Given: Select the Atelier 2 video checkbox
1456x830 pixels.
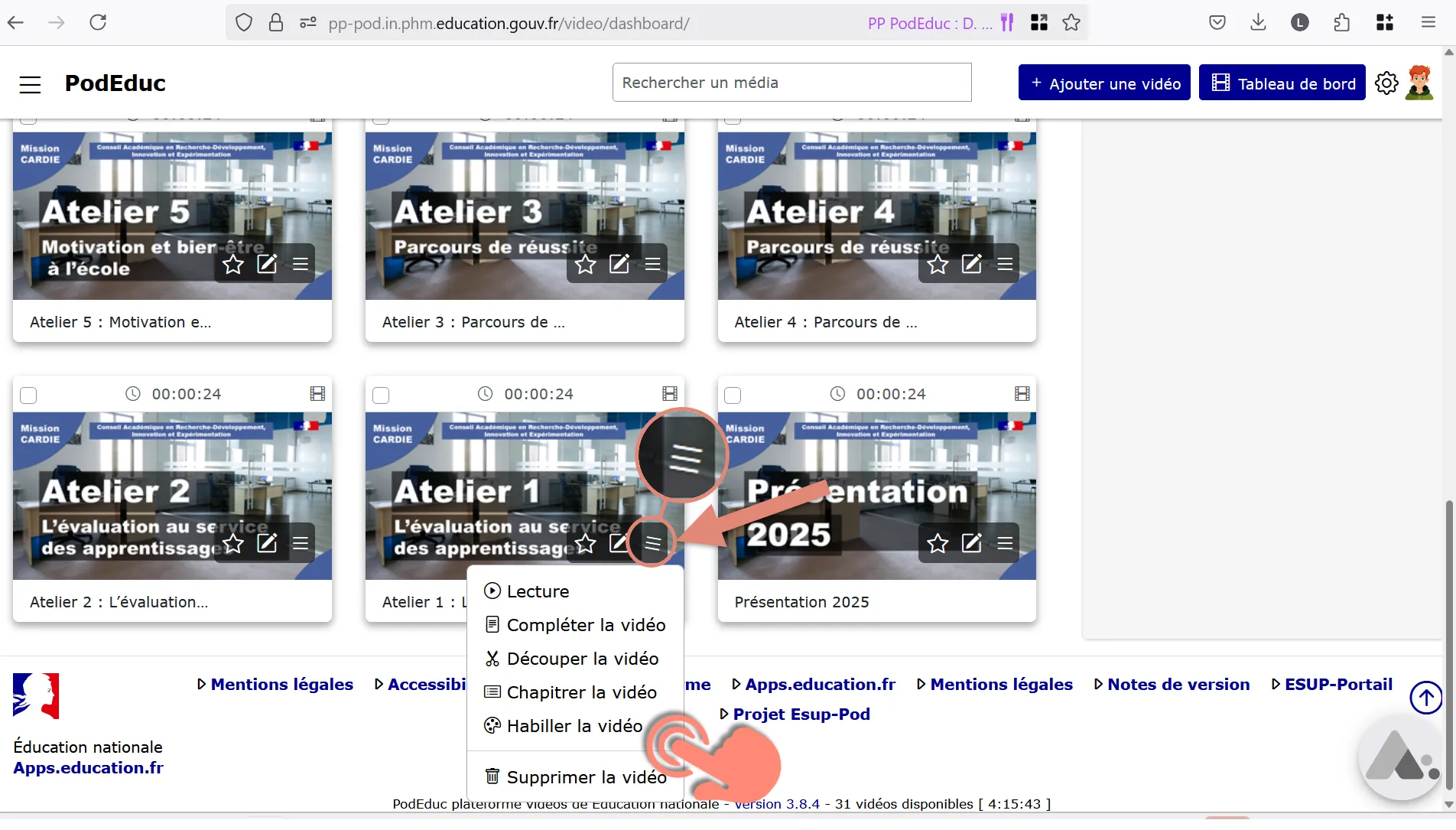Looking at the screenshot, I should tap(28, 395).
